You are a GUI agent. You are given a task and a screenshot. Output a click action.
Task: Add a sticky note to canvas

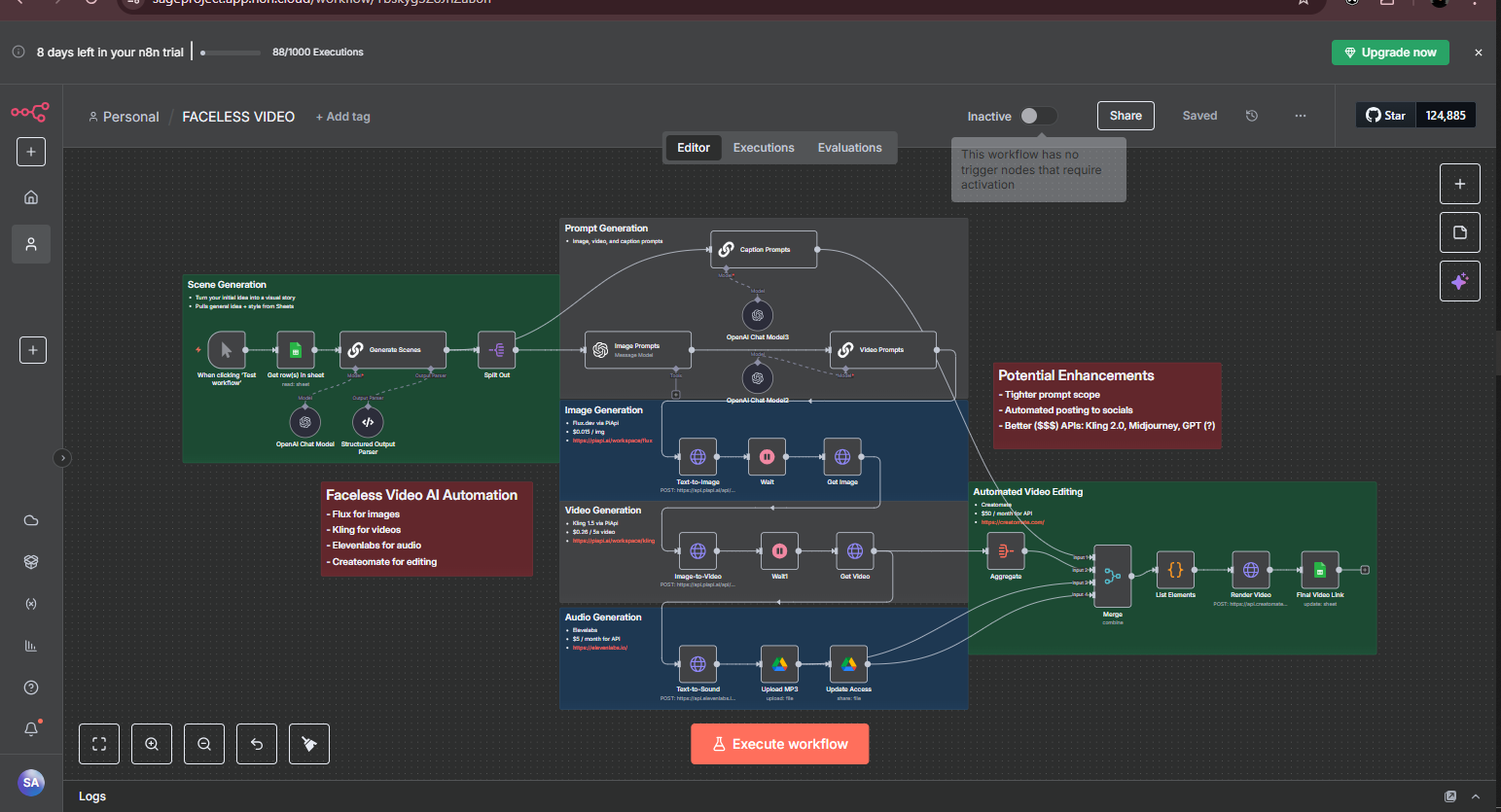[1459, 232]
